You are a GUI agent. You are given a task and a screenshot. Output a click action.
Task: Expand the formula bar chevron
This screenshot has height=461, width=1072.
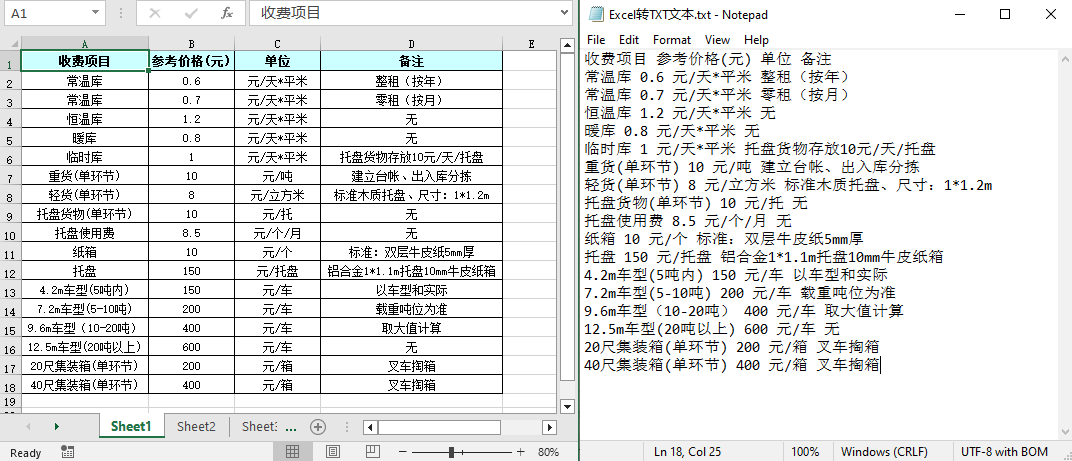point(565,12)
